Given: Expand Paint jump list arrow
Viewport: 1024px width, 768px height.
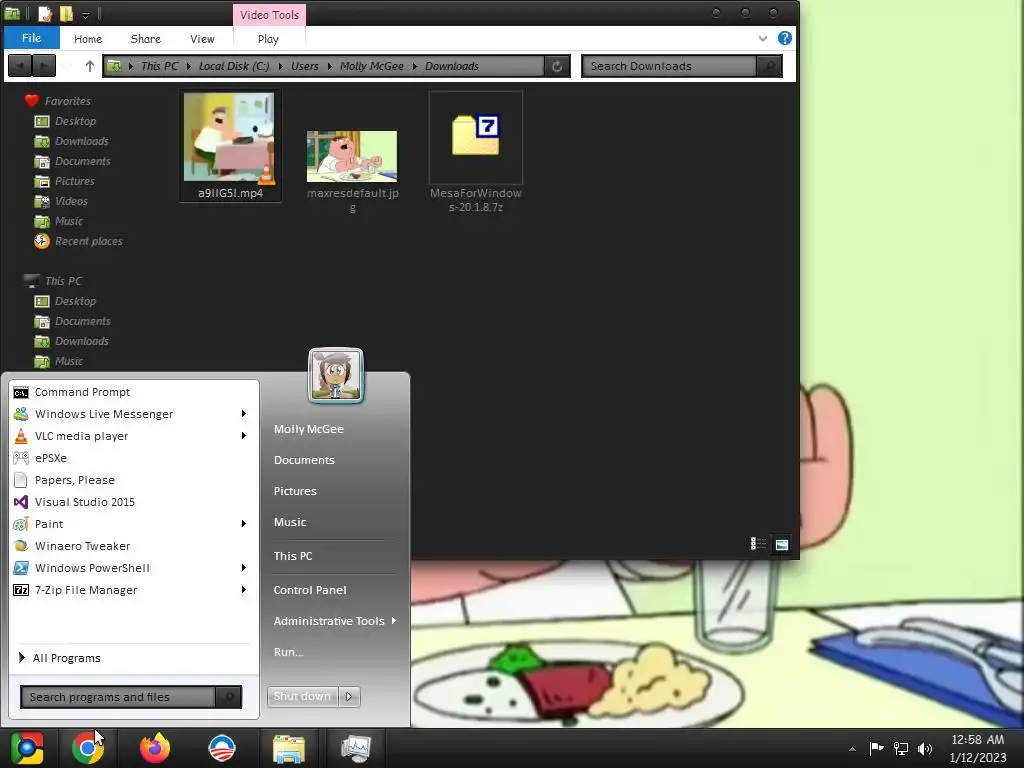Looking at the screenshot, I should point(244,524).
